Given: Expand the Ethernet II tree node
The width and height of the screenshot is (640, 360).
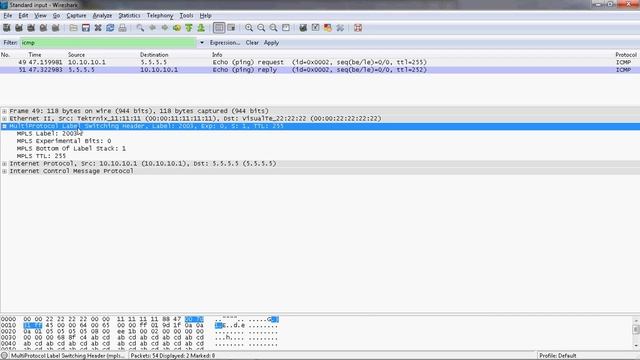Looking at the screenshot, I should 4,118.
